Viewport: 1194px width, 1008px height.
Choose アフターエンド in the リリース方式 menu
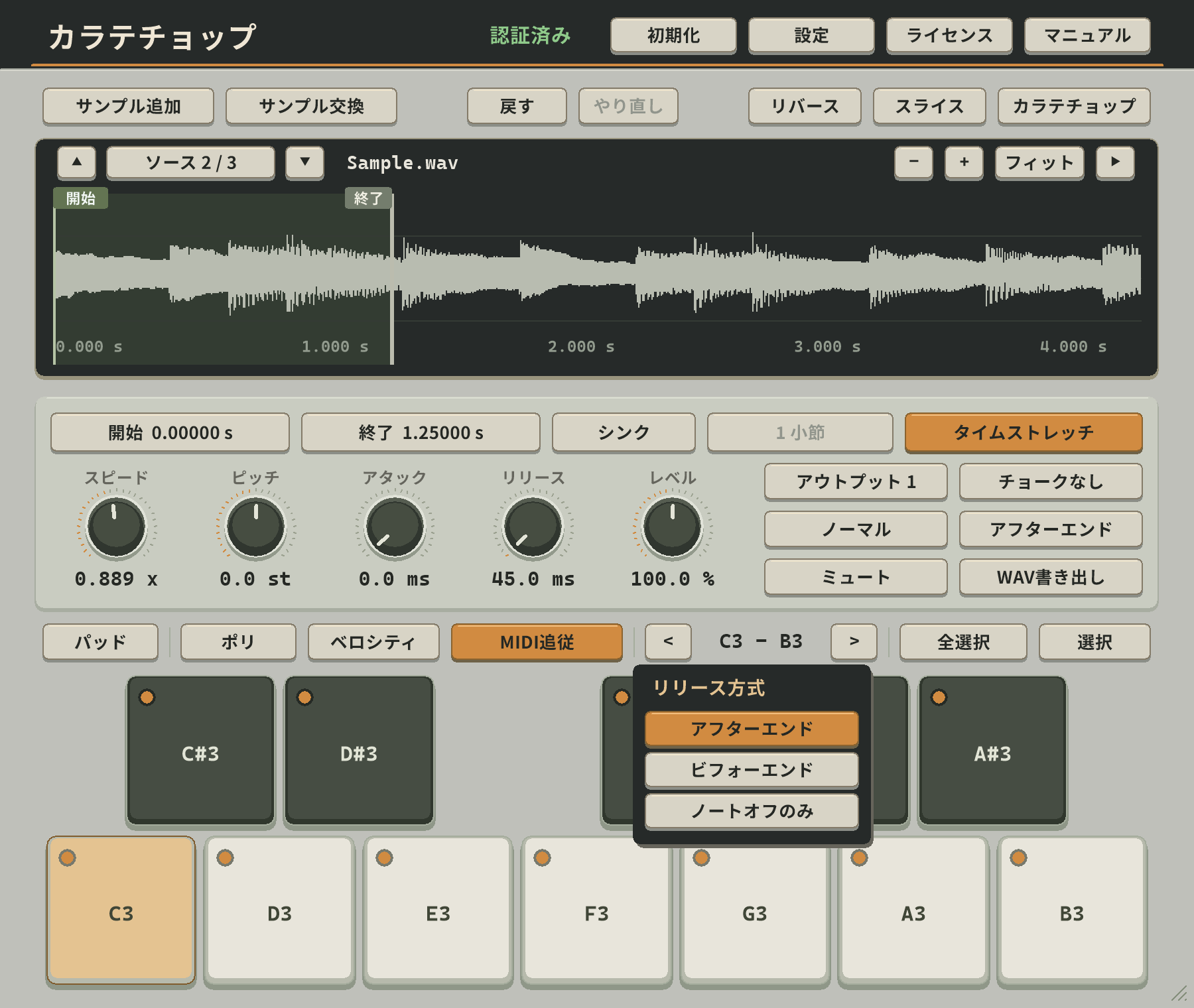click(752, 729)
